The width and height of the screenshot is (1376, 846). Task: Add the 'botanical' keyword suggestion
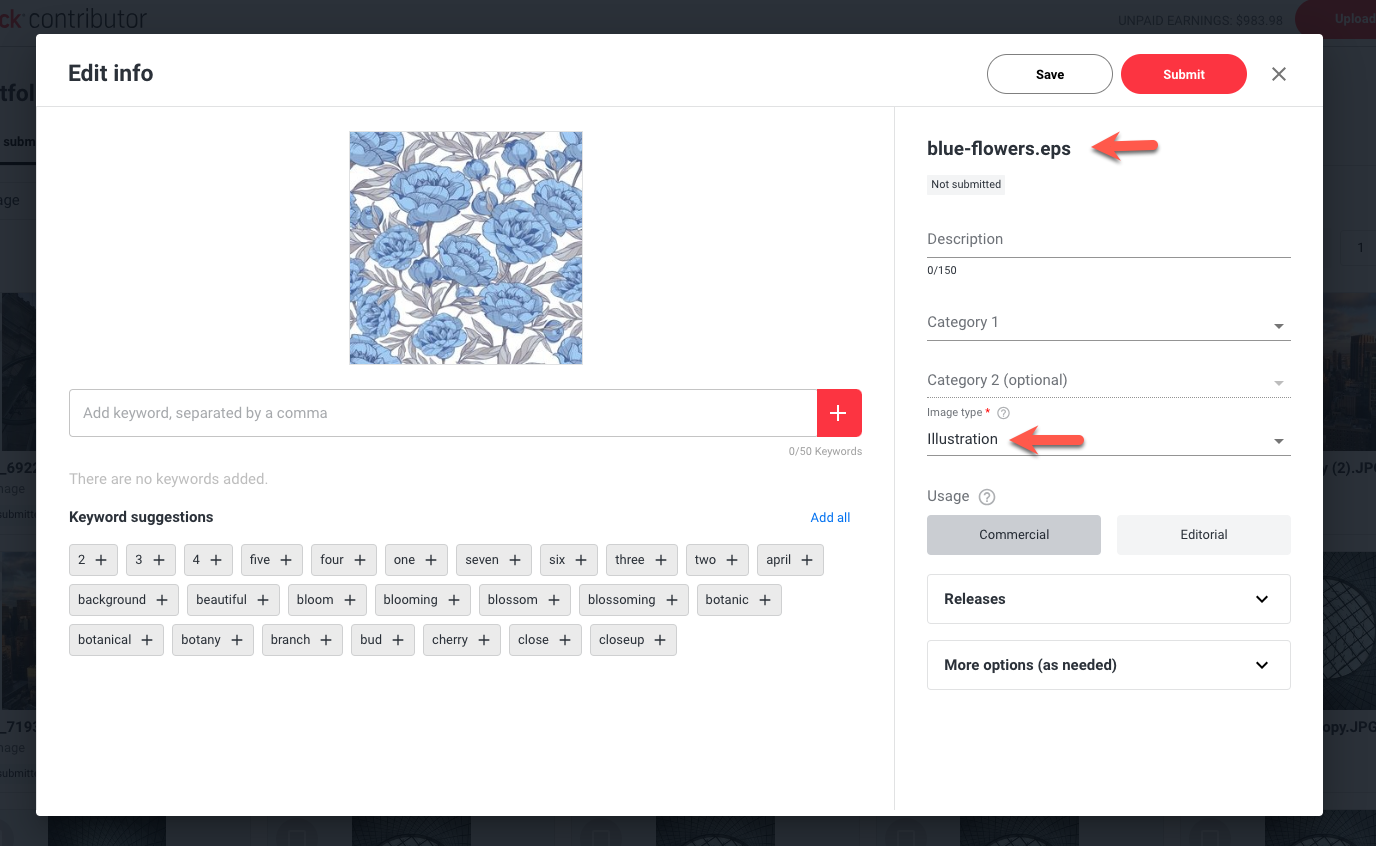coord(116,640)
